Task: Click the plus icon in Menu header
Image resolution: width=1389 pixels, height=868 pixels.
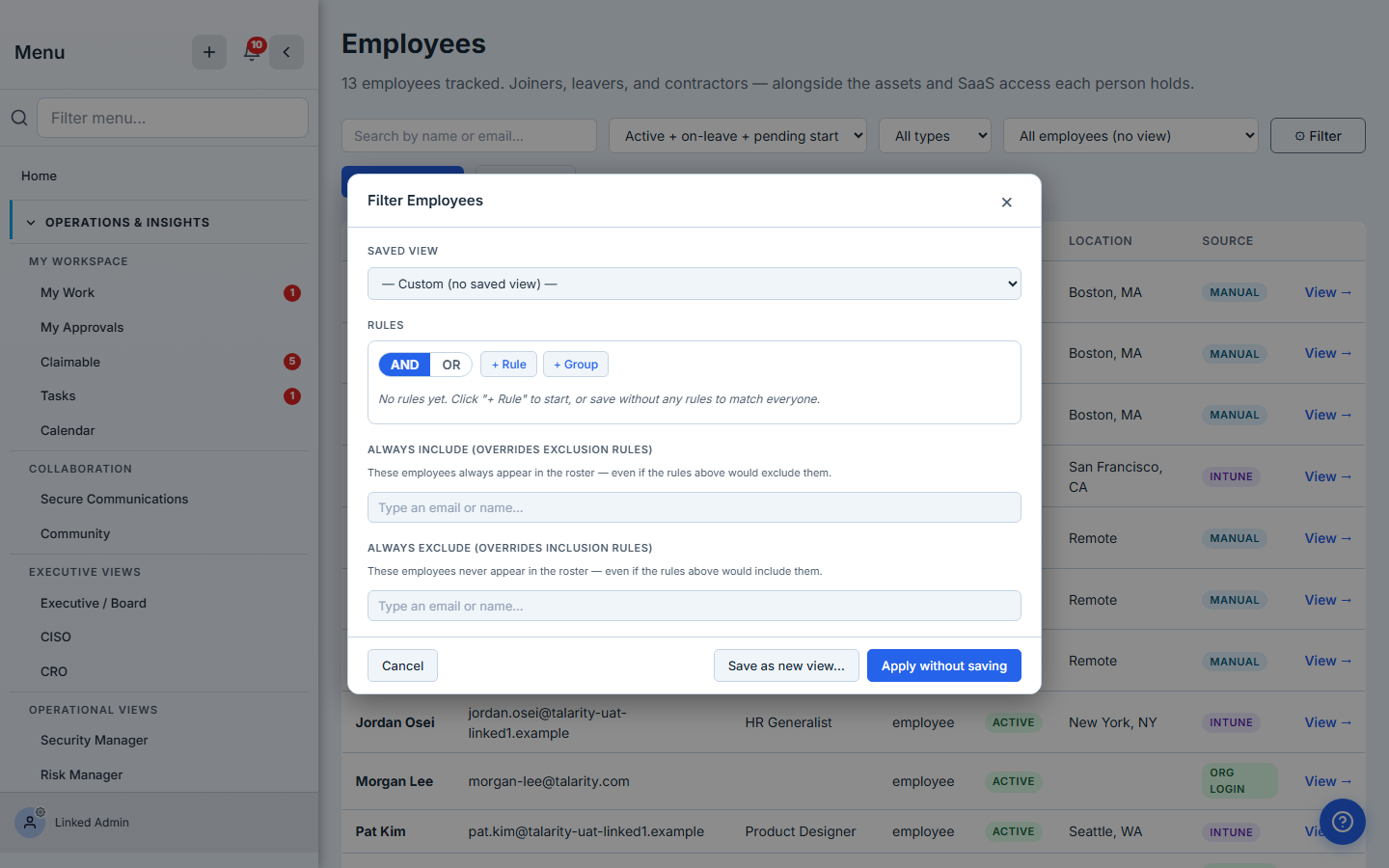Action: (x=208, y=52)
